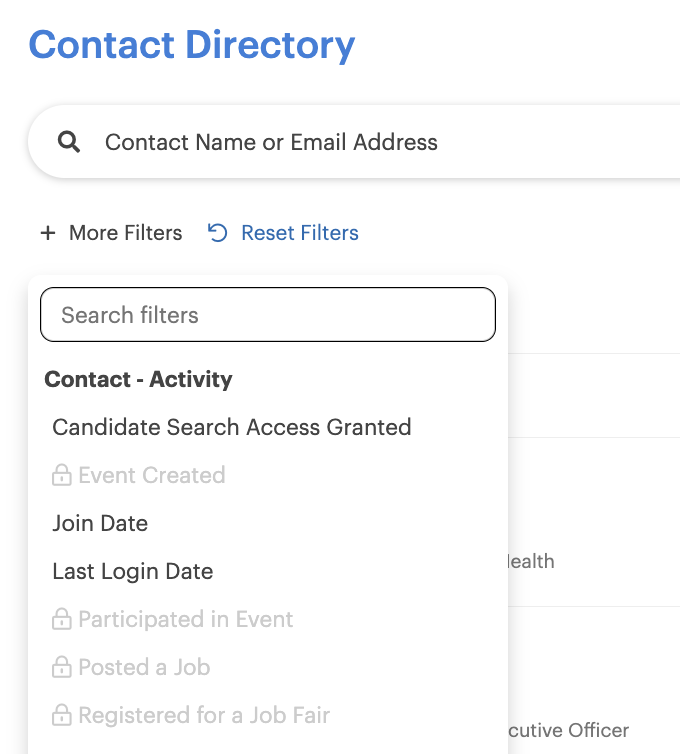This screenshot has width=680, height=754.
Task: Click lock icon beside Registered for a Job Fair
Action: click(62, 715)
